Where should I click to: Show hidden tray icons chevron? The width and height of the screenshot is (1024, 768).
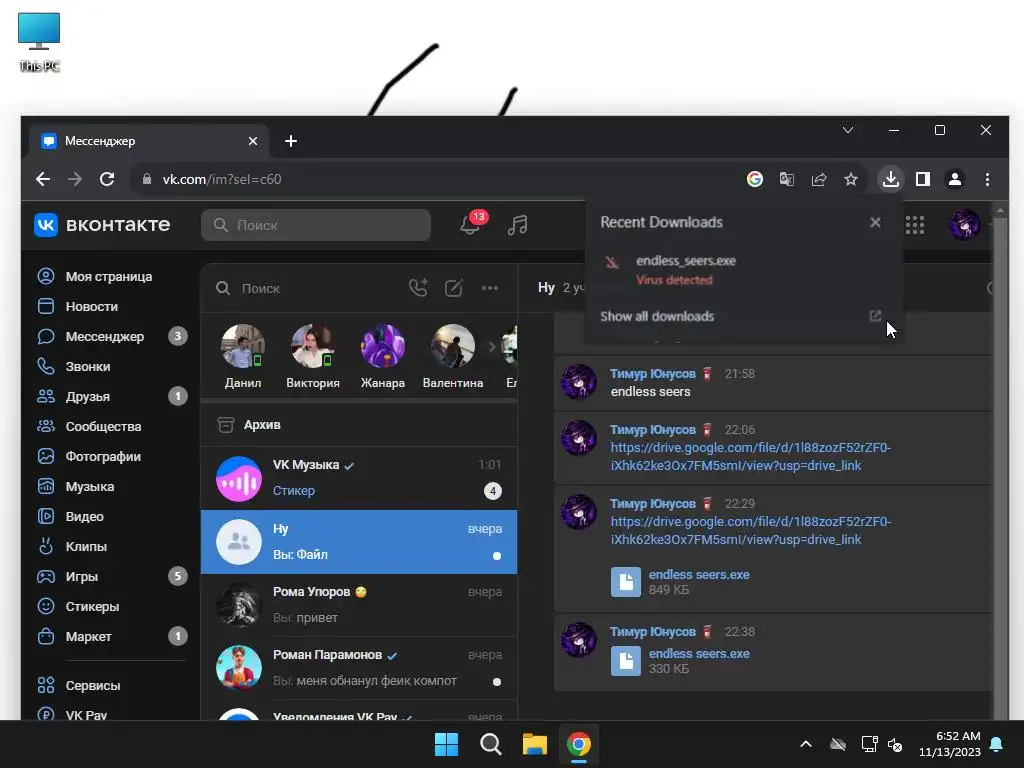click(806, 744)
